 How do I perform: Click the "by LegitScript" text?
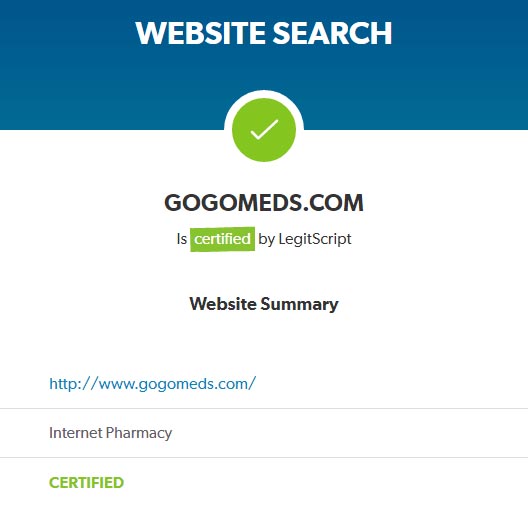[305, 239]
